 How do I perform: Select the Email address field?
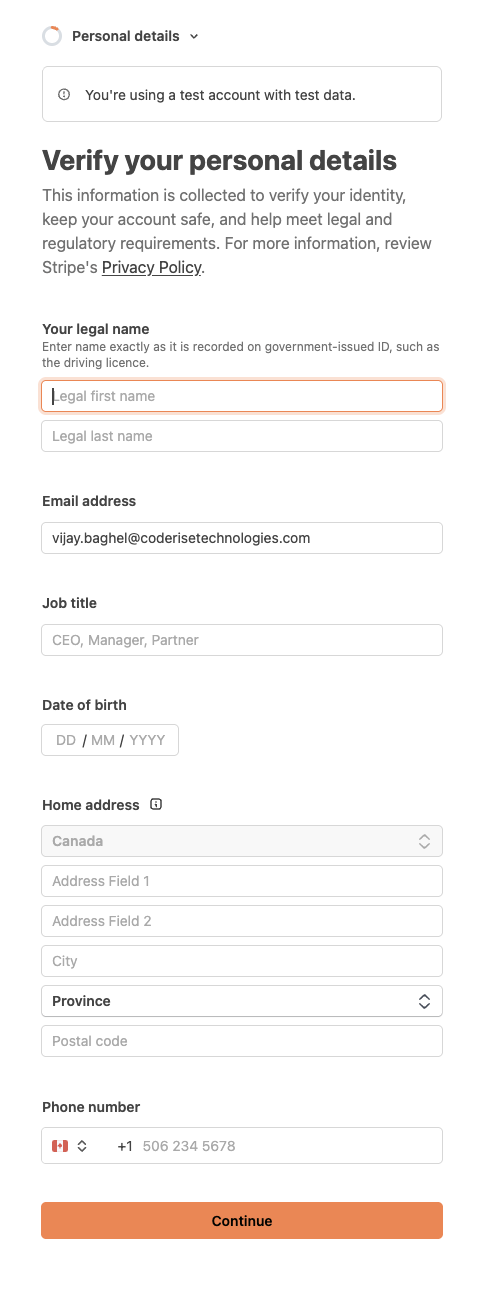(242, 538)
